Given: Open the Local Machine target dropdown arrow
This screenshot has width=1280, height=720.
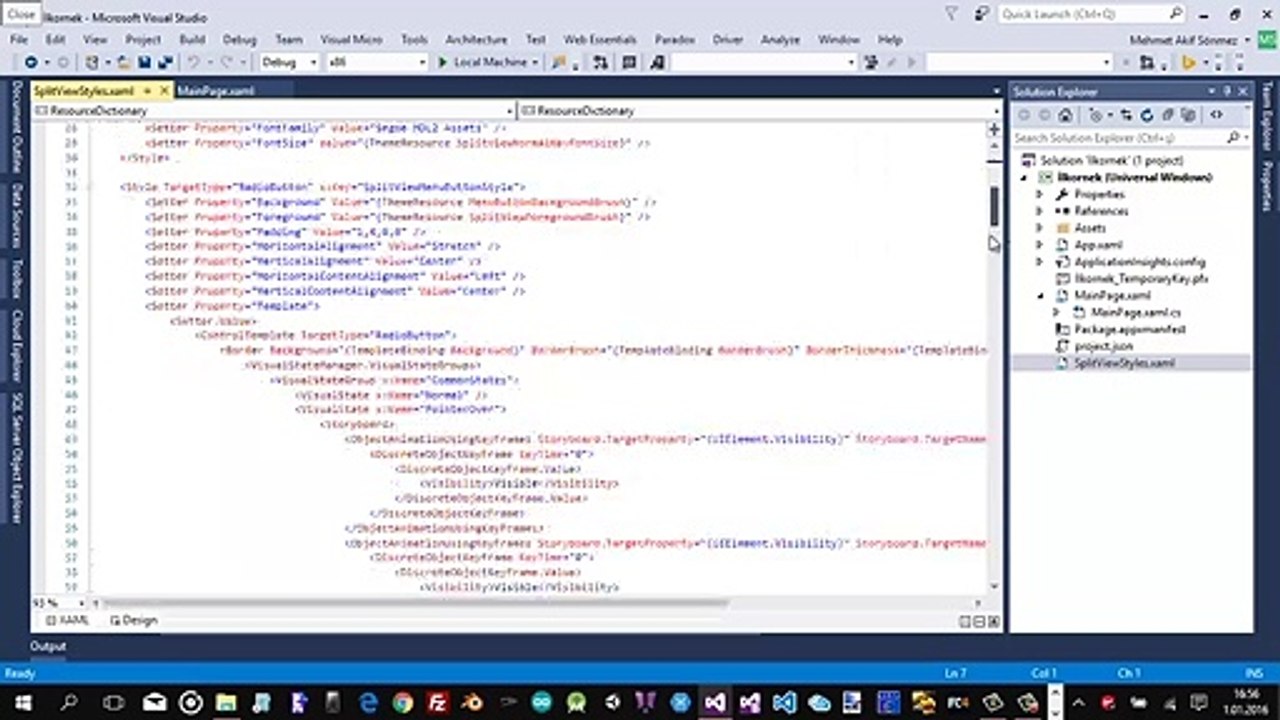Looking at the screenshot, I should [535, 62].
